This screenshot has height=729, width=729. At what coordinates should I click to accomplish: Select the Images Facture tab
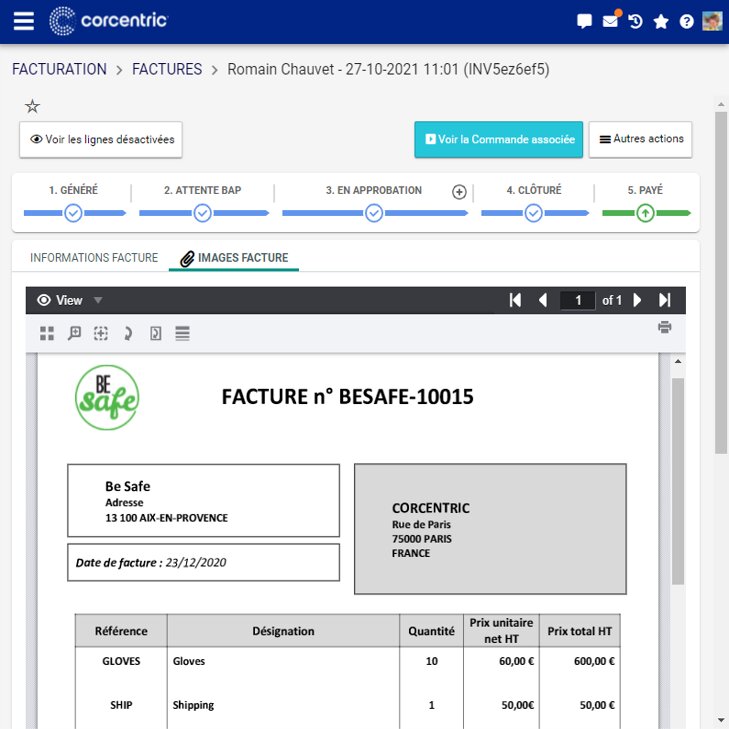pyautogui.click(x=234, y=258)
